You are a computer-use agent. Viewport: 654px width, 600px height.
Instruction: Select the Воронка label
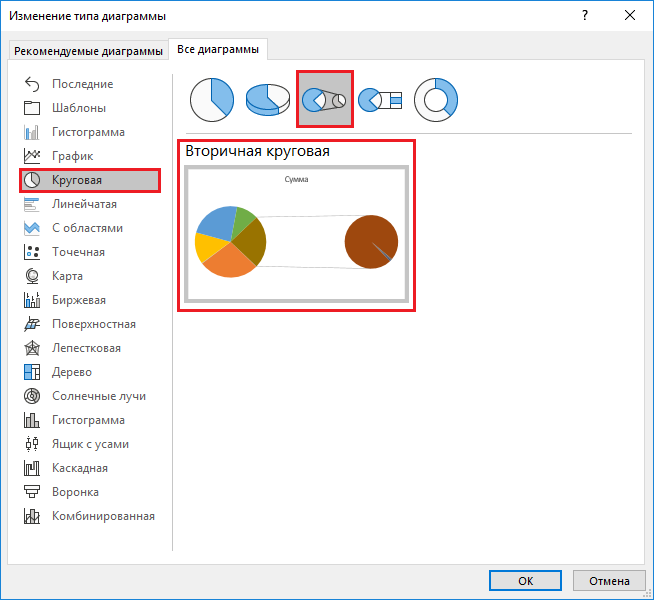coord(75,492)
